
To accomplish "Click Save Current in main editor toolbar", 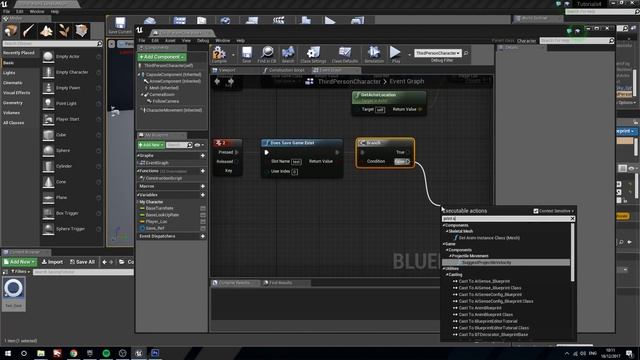I will coord(120,25).
